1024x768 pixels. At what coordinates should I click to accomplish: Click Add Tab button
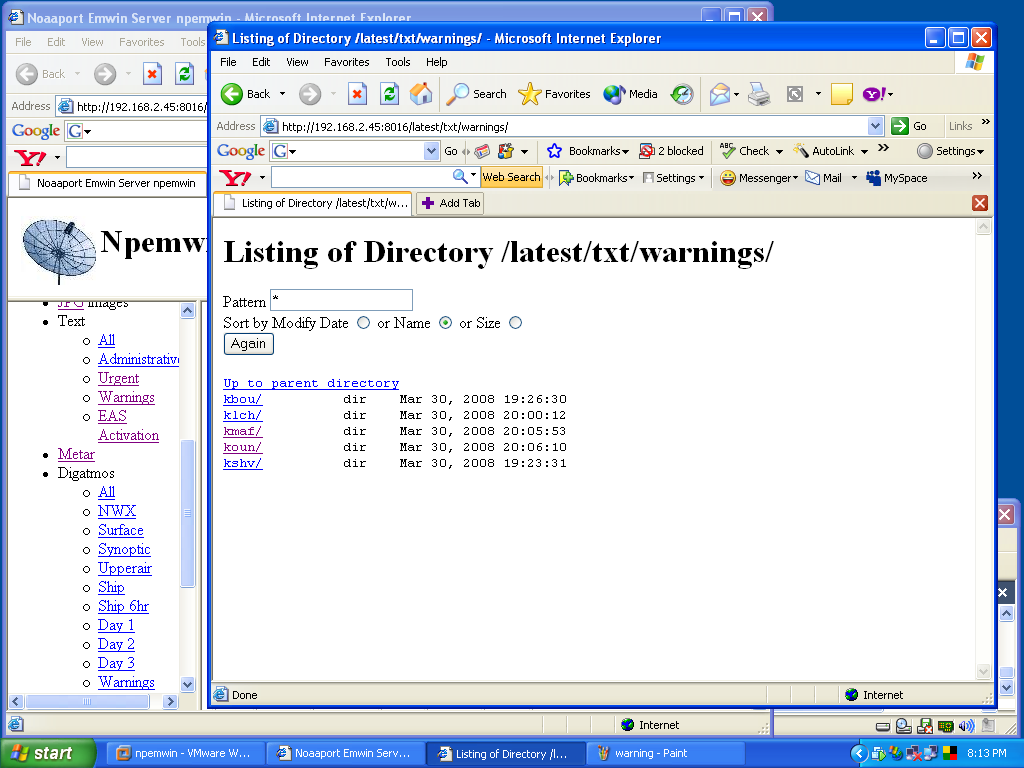450,203
